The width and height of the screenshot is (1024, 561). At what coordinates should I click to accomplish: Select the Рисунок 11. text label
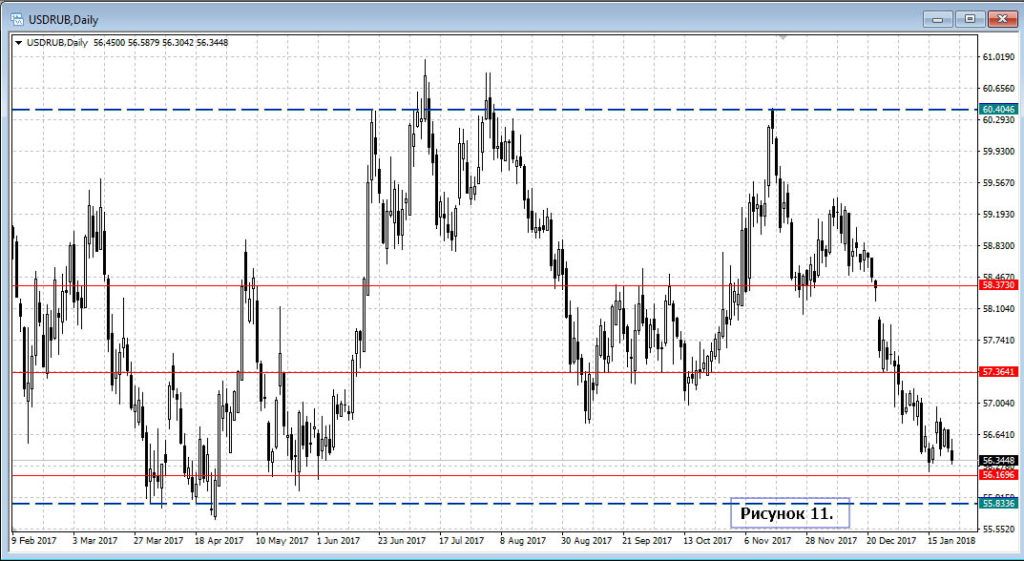point(790,513)
